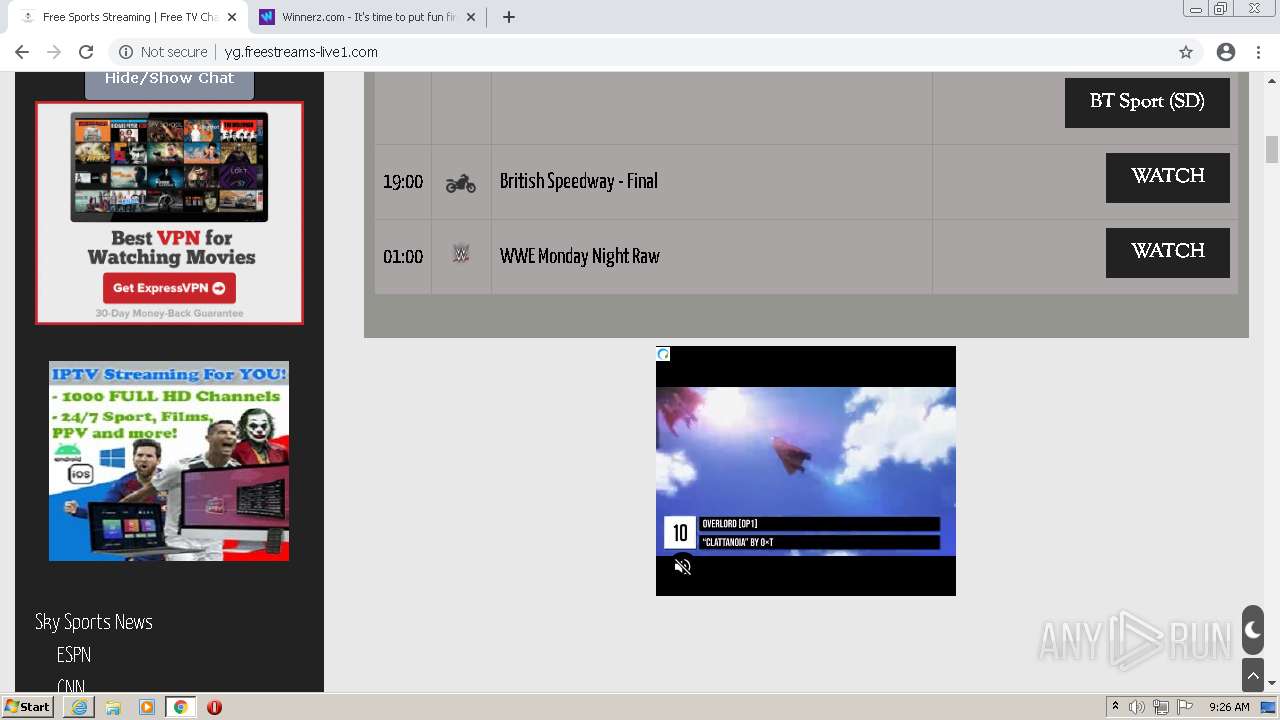Unmute the video ad

683,567
